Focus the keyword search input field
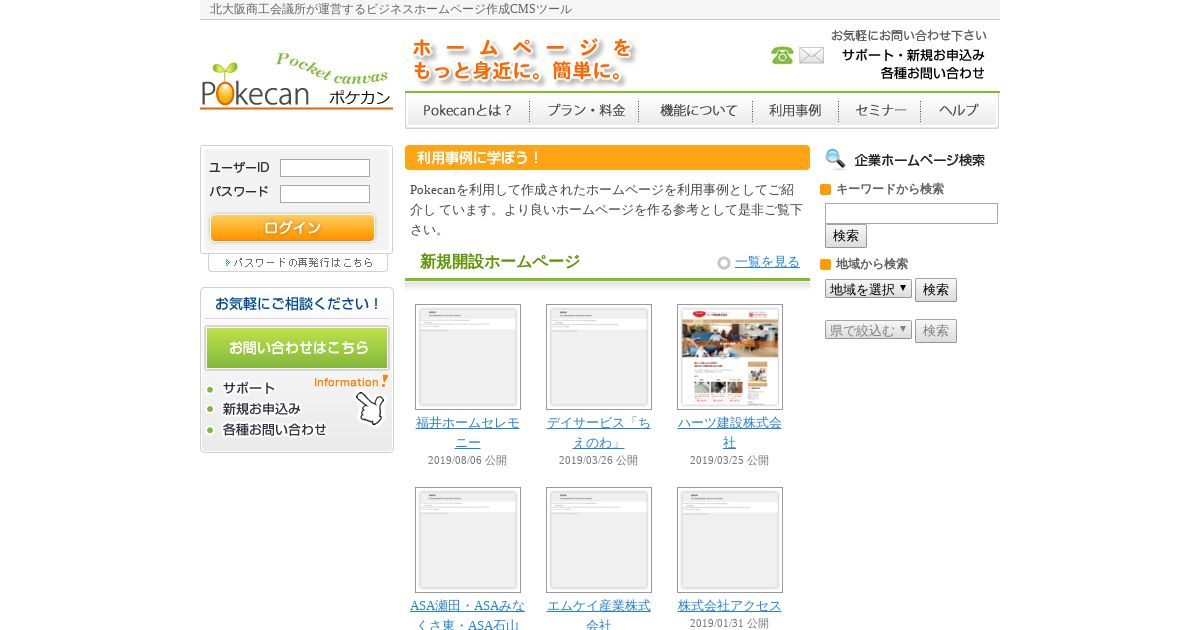Screen dimensions: 1200x630 coord(911,213)
